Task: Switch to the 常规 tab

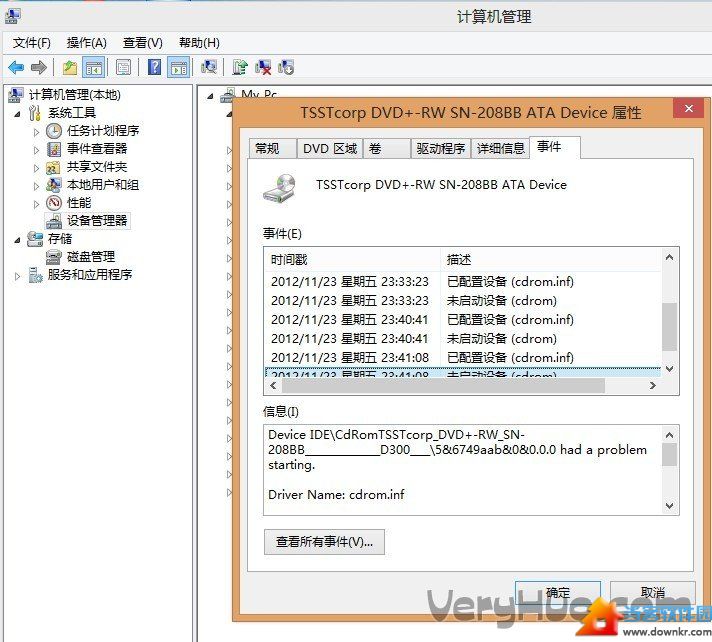Action: pos(272,148)
